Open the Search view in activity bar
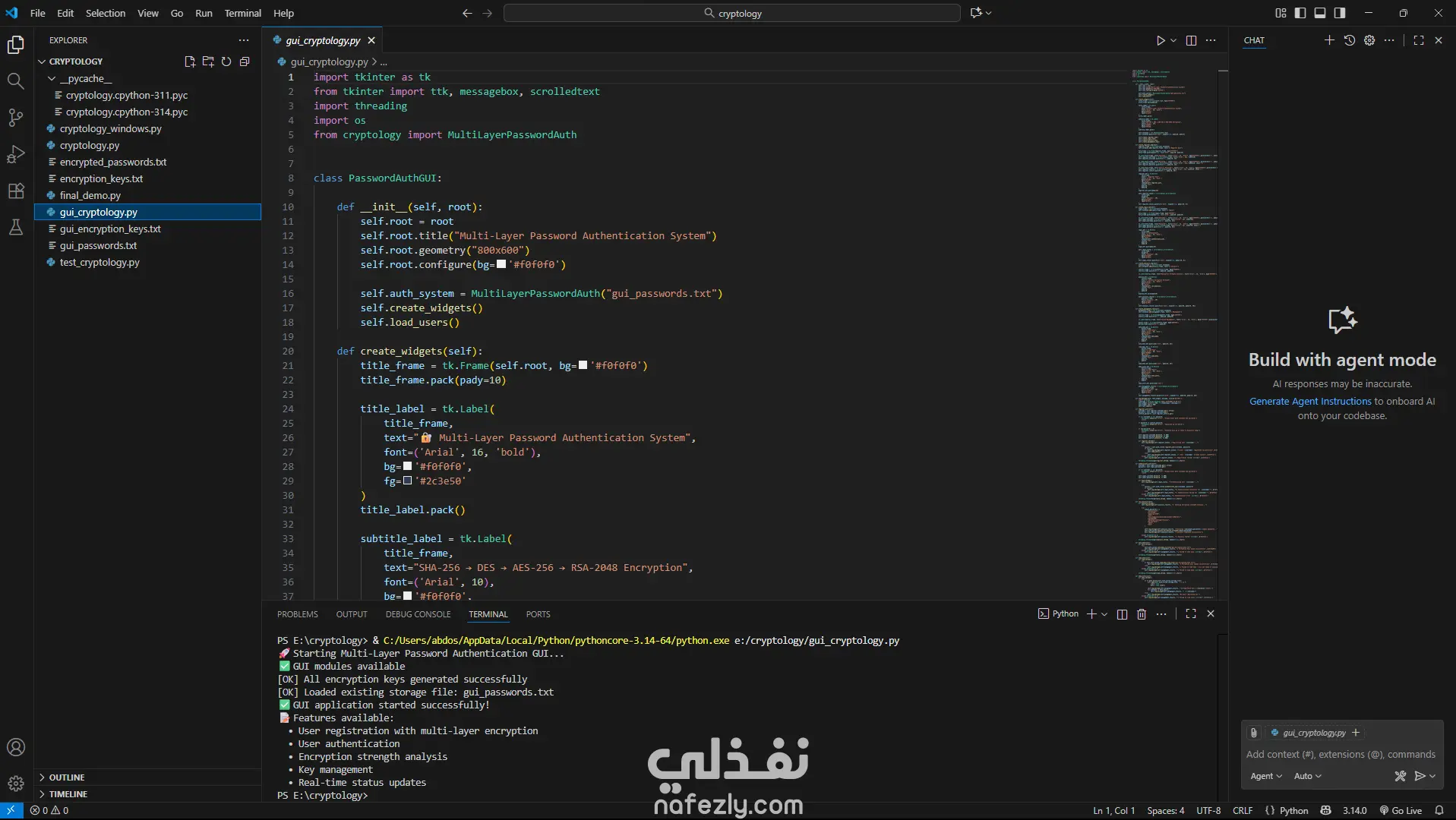The height and width of the screenshot is (820, 1456). pos(16,81)
